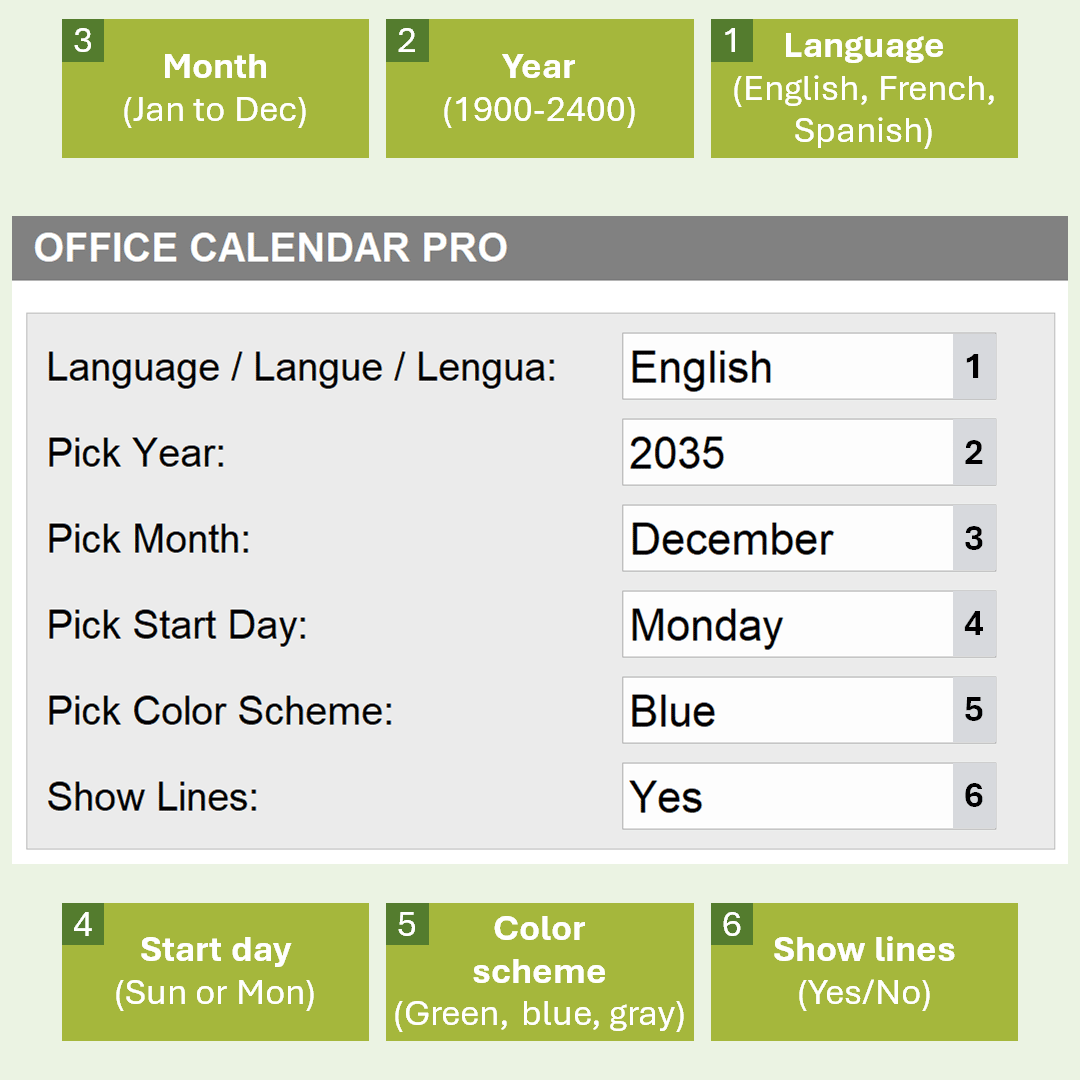Click the Show lines (Yes/No) help box
1080x1080 pixels.
pos(863,971)
